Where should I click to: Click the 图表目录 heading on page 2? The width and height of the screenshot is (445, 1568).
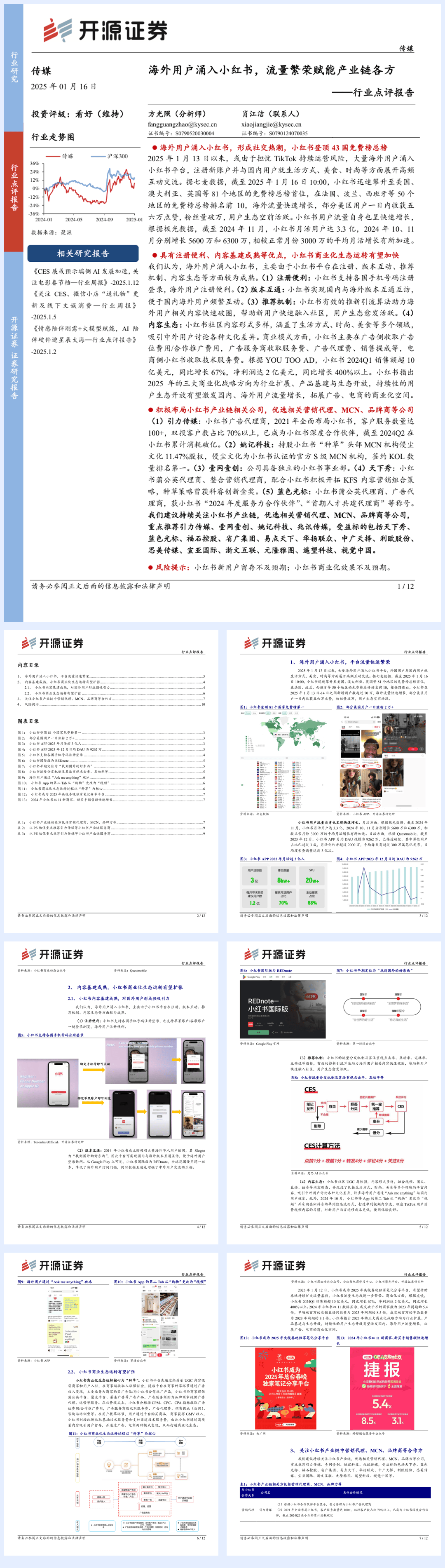28,721
